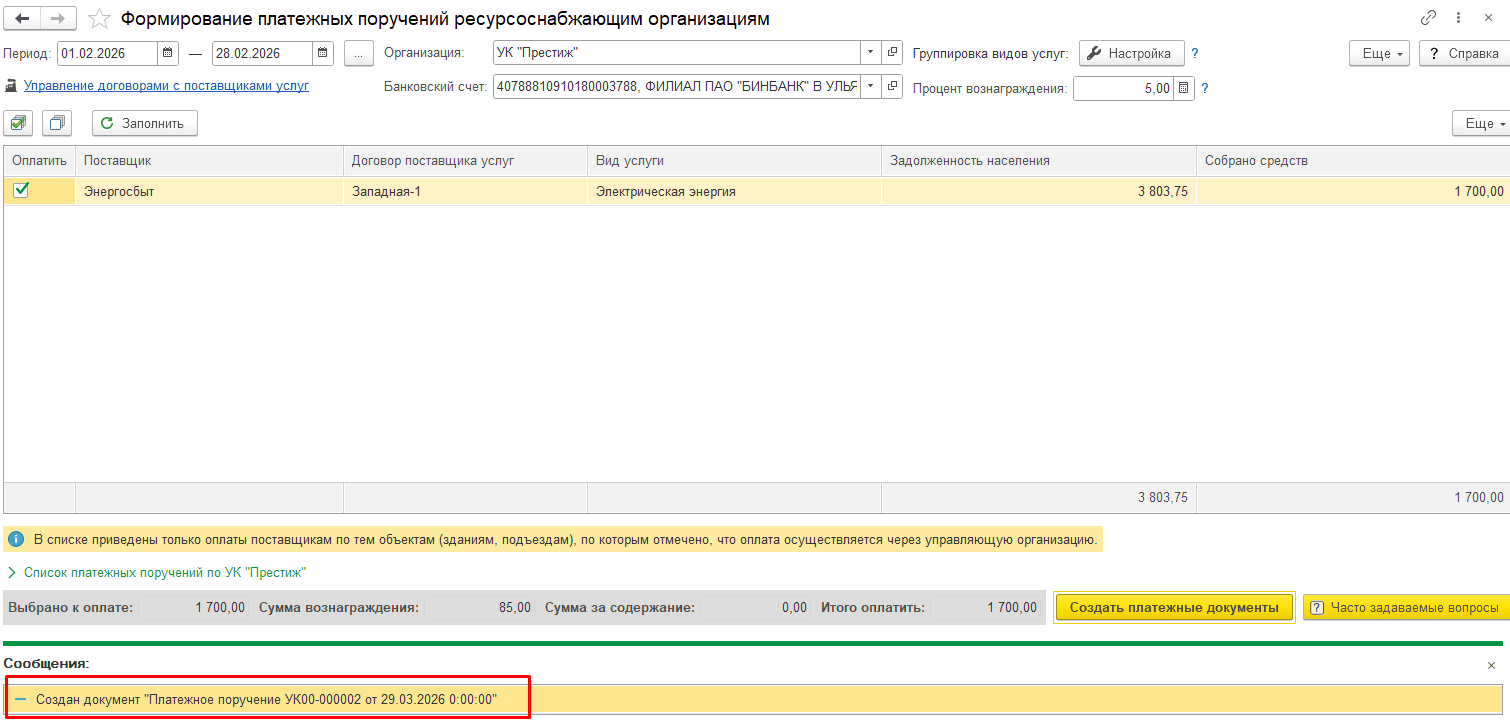Image resolution: width=1510 pixels, height=725 pixels.
Task: Uncheck the pay checkbox for Энергосбыт
Action: point(21,190)
